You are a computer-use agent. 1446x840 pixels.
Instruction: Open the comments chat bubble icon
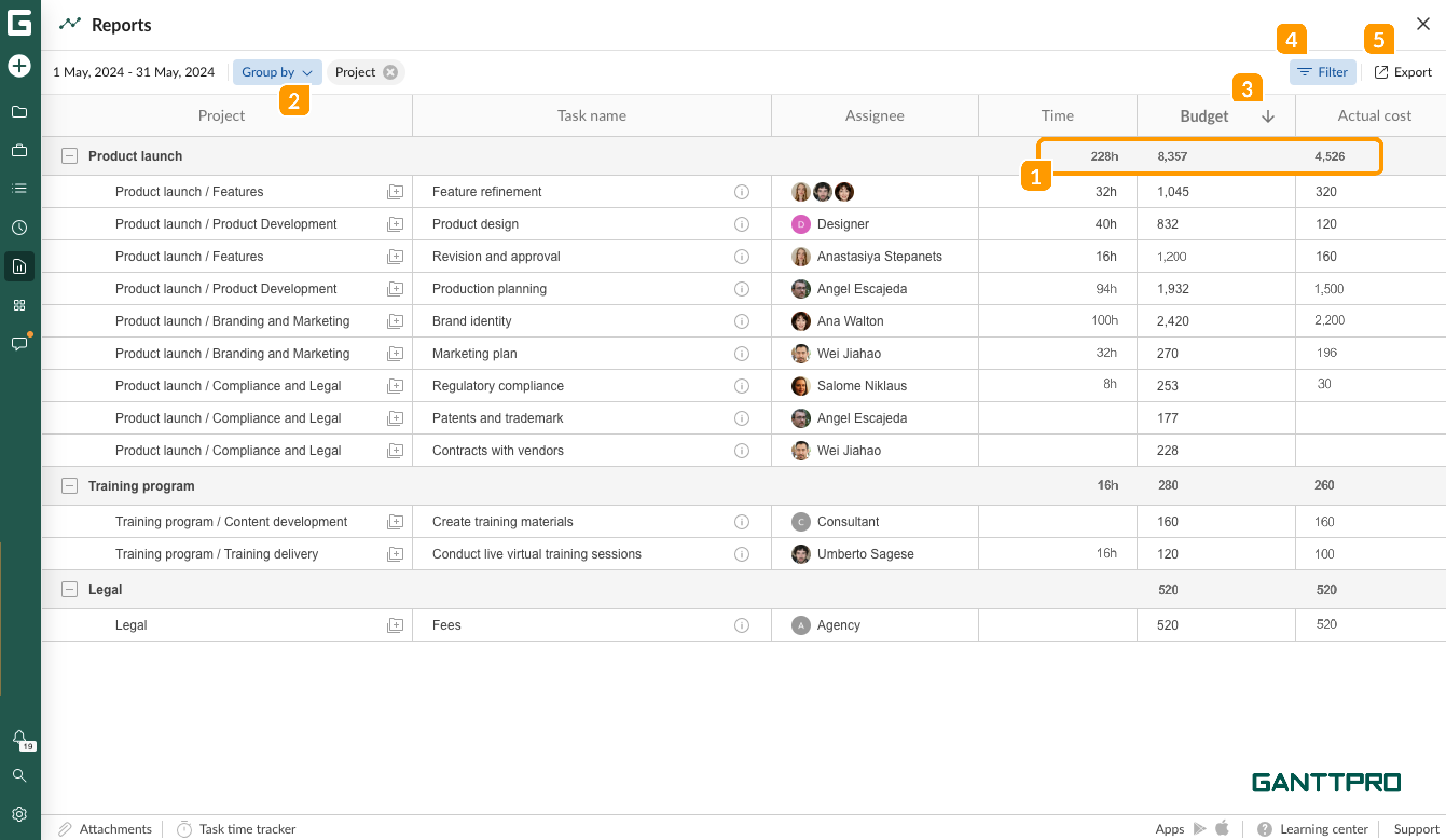click(x=19, y=343)
